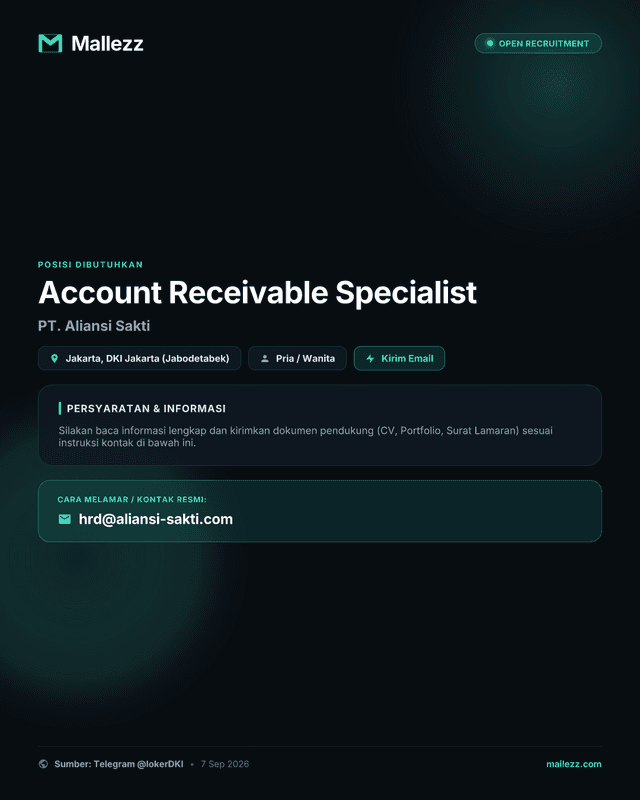Viewport: 640px width, 800px height.
Task: Click the Account Receivable Specialist title
Action: [257, 292]
